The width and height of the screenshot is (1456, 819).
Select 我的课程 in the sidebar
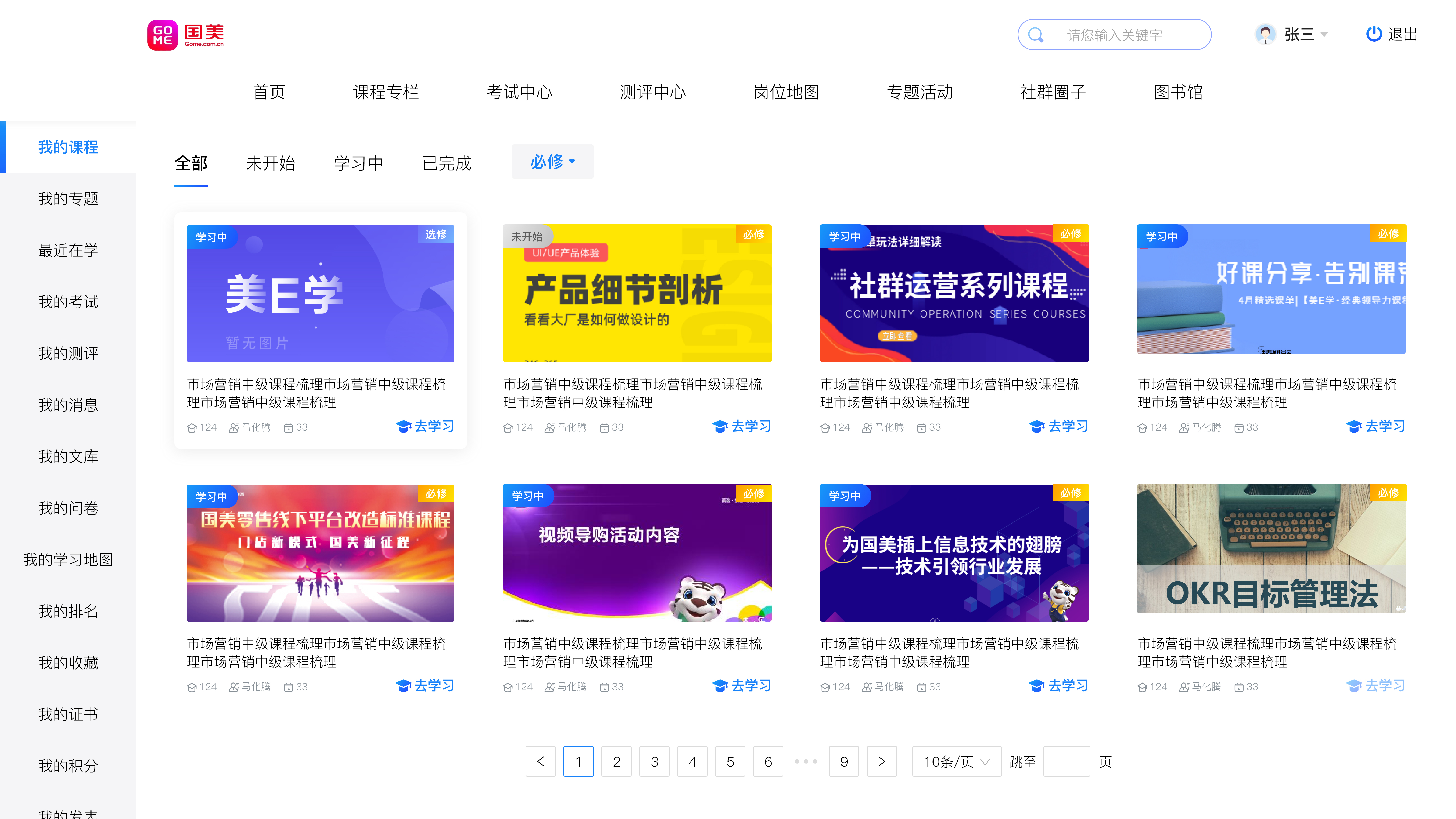point(69,147)
